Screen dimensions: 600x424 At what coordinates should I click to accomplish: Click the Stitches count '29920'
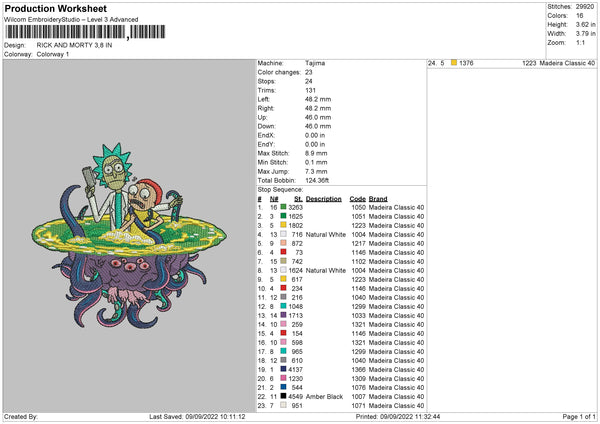click(585, 7)
